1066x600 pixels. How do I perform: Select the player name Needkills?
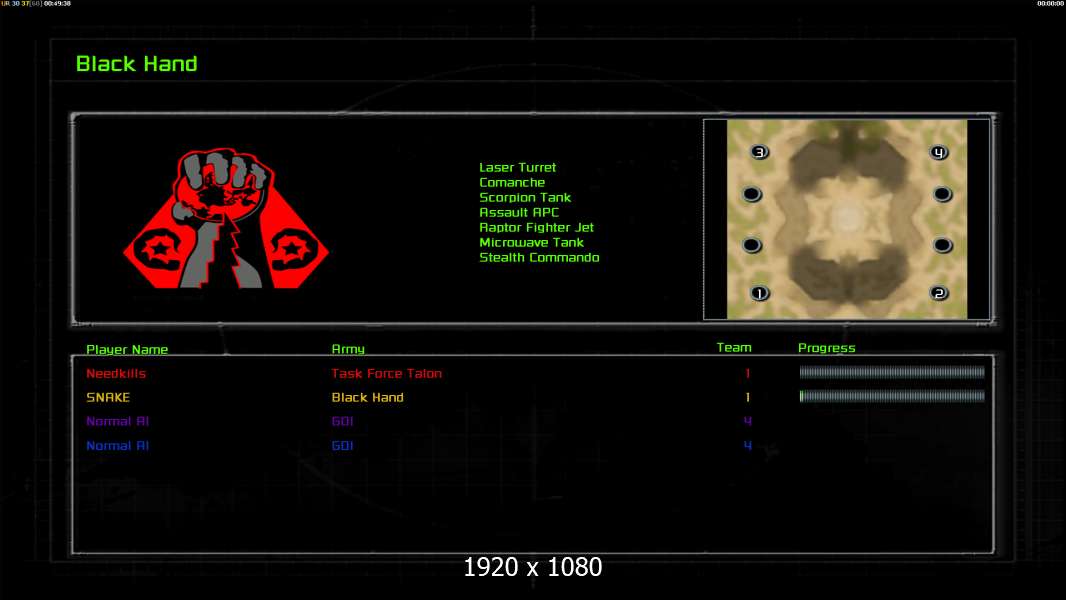tap(116, 373)
